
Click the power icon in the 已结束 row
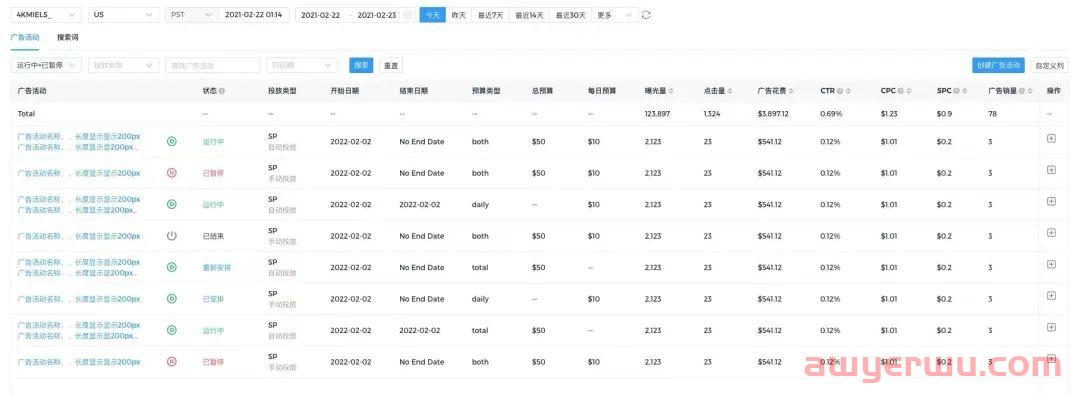(172, 236)
